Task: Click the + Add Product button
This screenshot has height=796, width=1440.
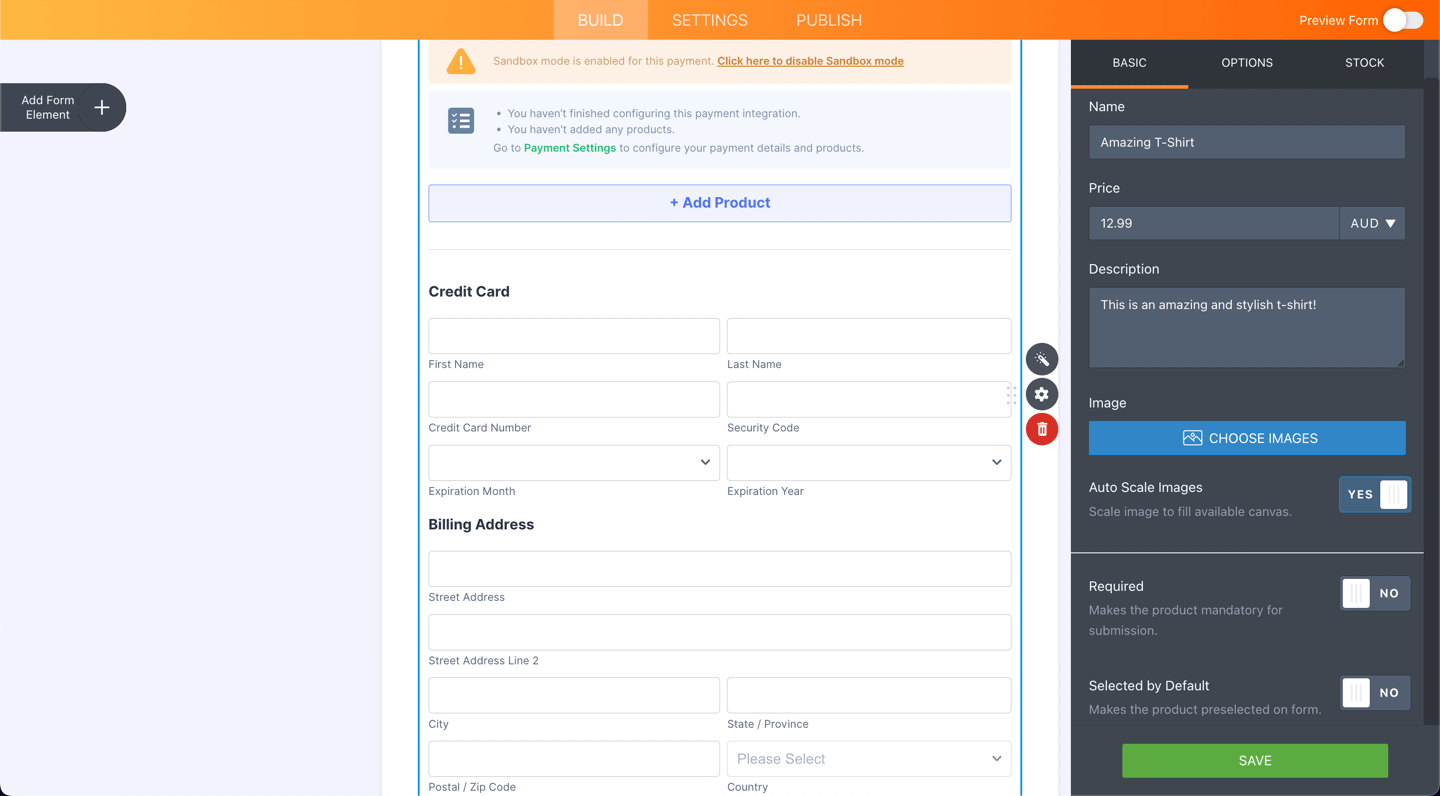Action: pyautogui.click(x=720, y=203)
